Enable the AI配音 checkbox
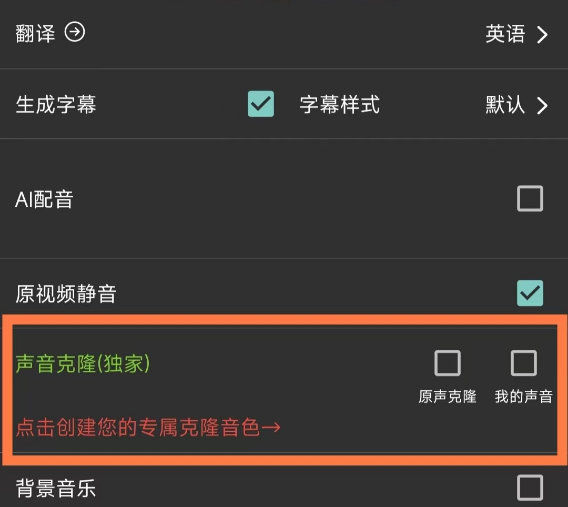568x507 pixels. 530,198
